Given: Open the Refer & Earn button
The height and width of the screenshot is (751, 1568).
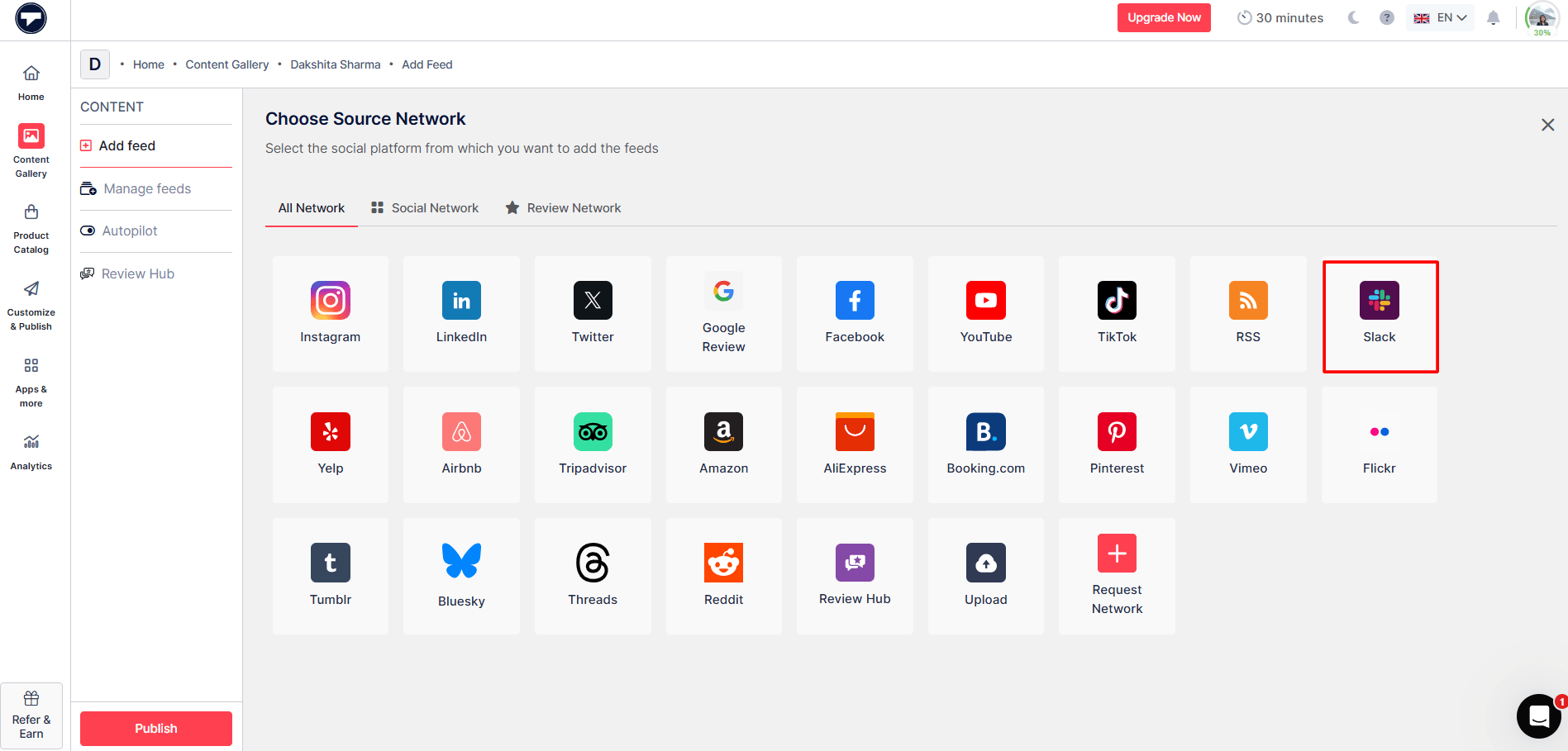Looking at the screenshot, I should point(31,715).
